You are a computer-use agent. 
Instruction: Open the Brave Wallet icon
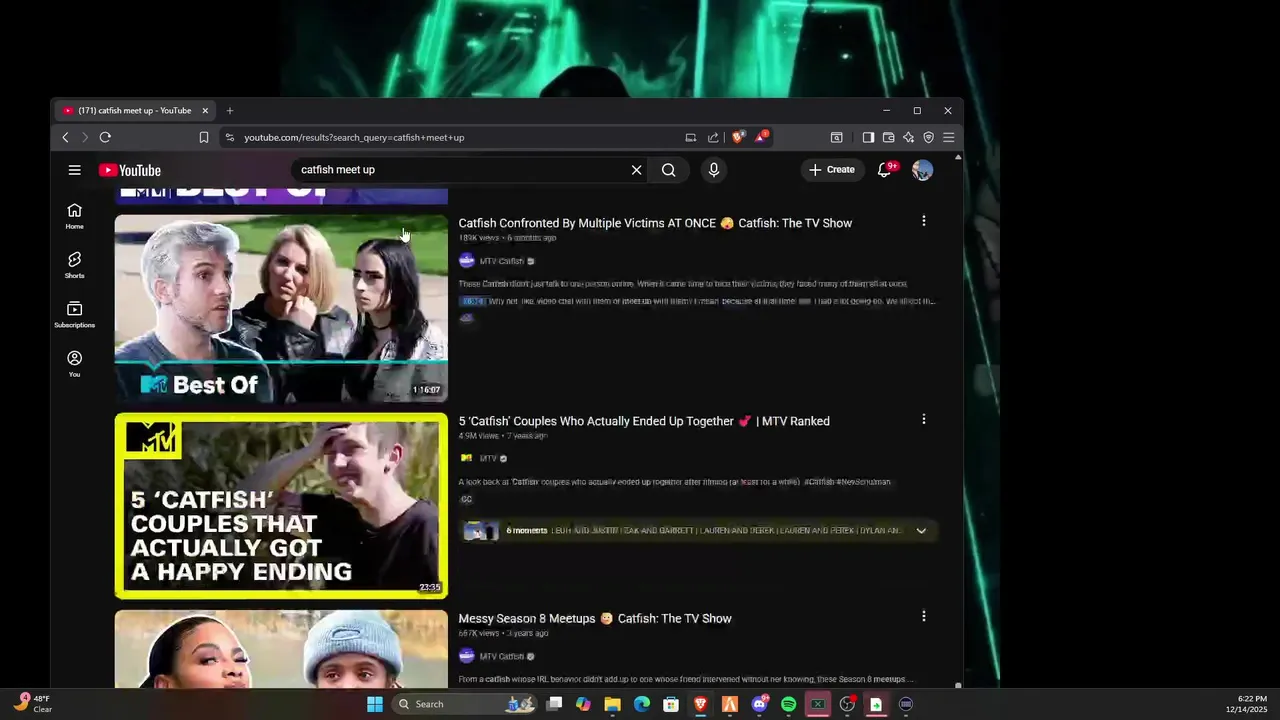(888, 137)
